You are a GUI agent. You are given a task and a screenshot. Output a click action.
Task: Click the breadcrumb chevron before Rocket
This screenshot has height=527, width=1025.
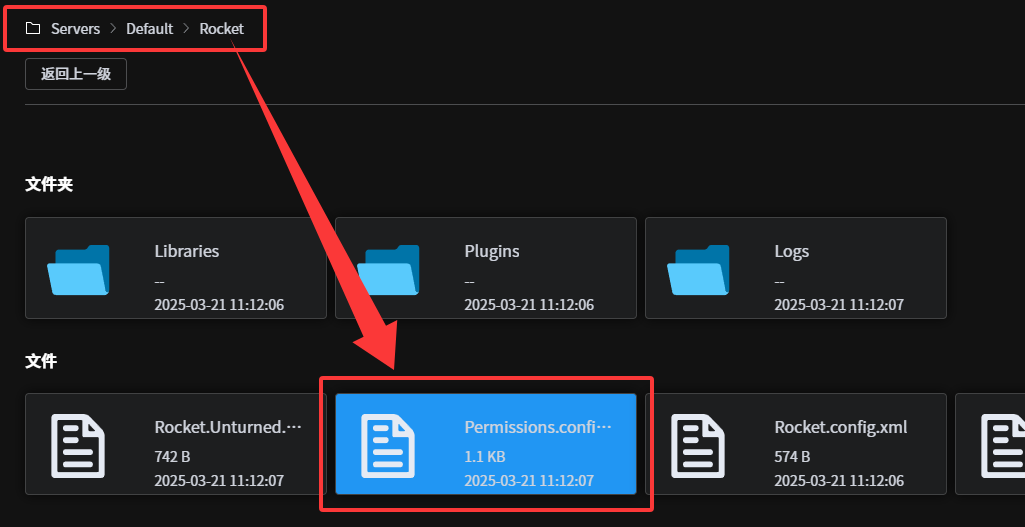(x=186, y=29)
